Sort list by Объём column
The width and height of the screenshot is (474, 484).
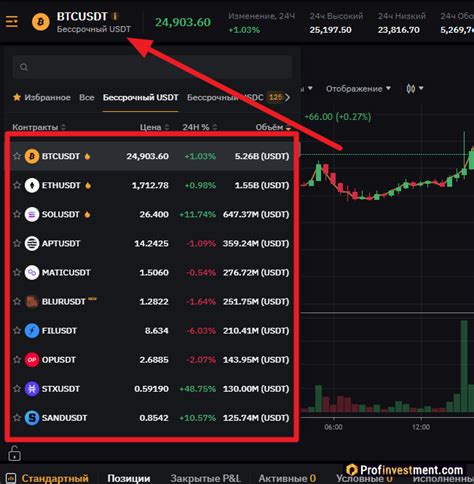tap(273, 127)
